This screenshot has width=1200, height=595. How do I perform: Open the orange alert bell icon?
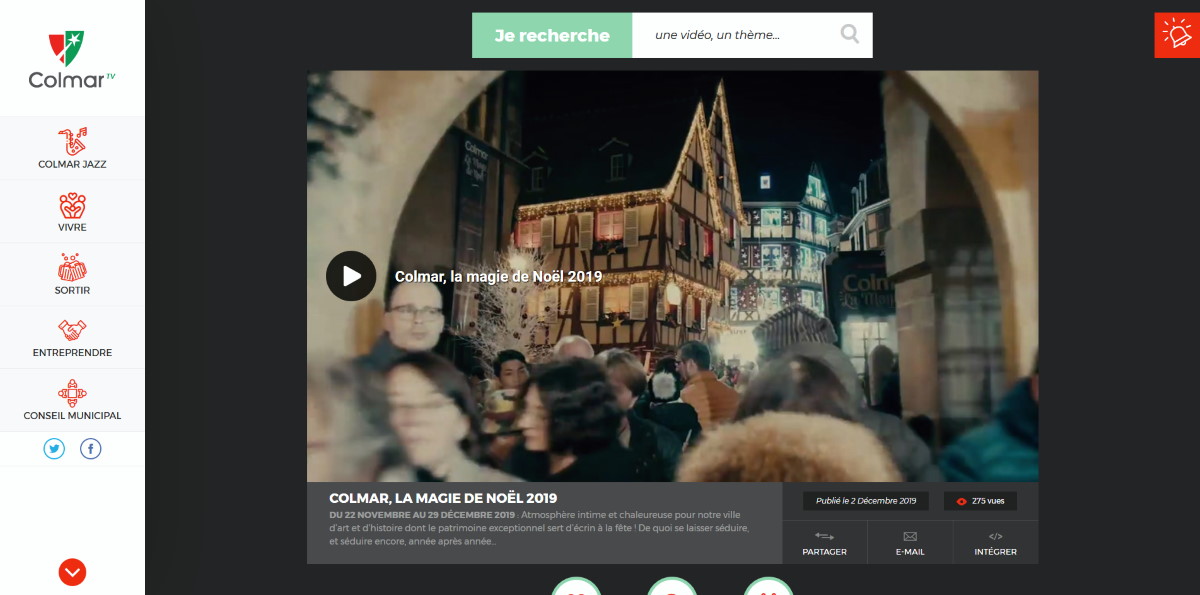tap(1177, 35)
